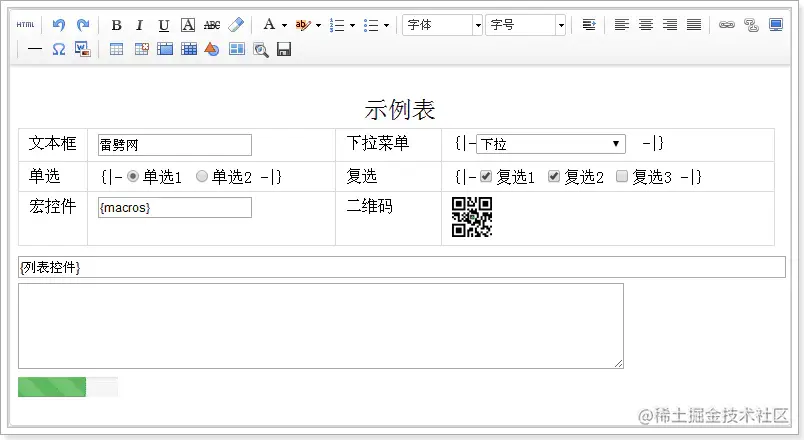Clear formatting with the eraser icon
804x440 pixels.
[236, 25]
